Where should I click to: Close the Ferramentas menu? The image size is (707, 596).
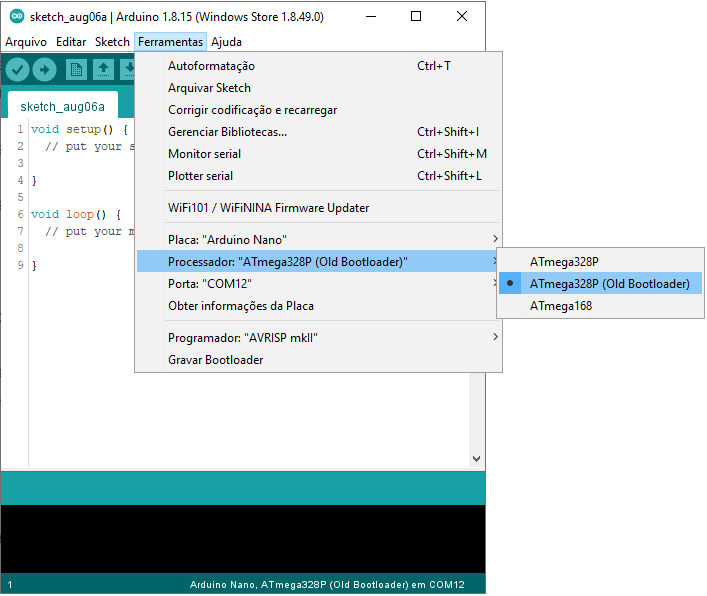point(170,42)
